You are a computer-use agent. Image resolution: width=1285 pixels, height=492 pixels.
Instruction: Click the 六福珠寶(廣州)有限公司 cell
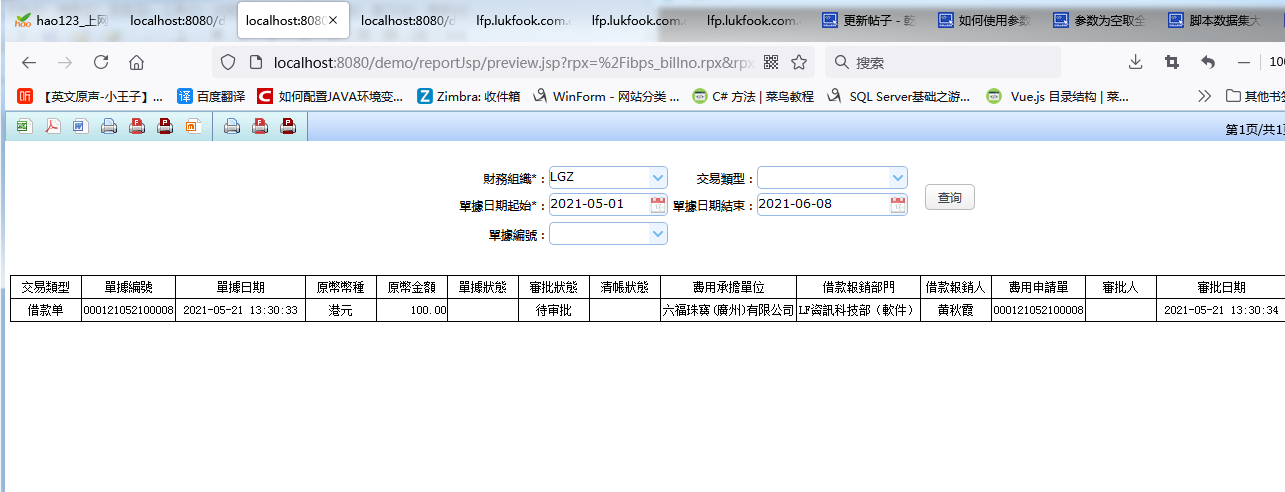pos(728,310)
